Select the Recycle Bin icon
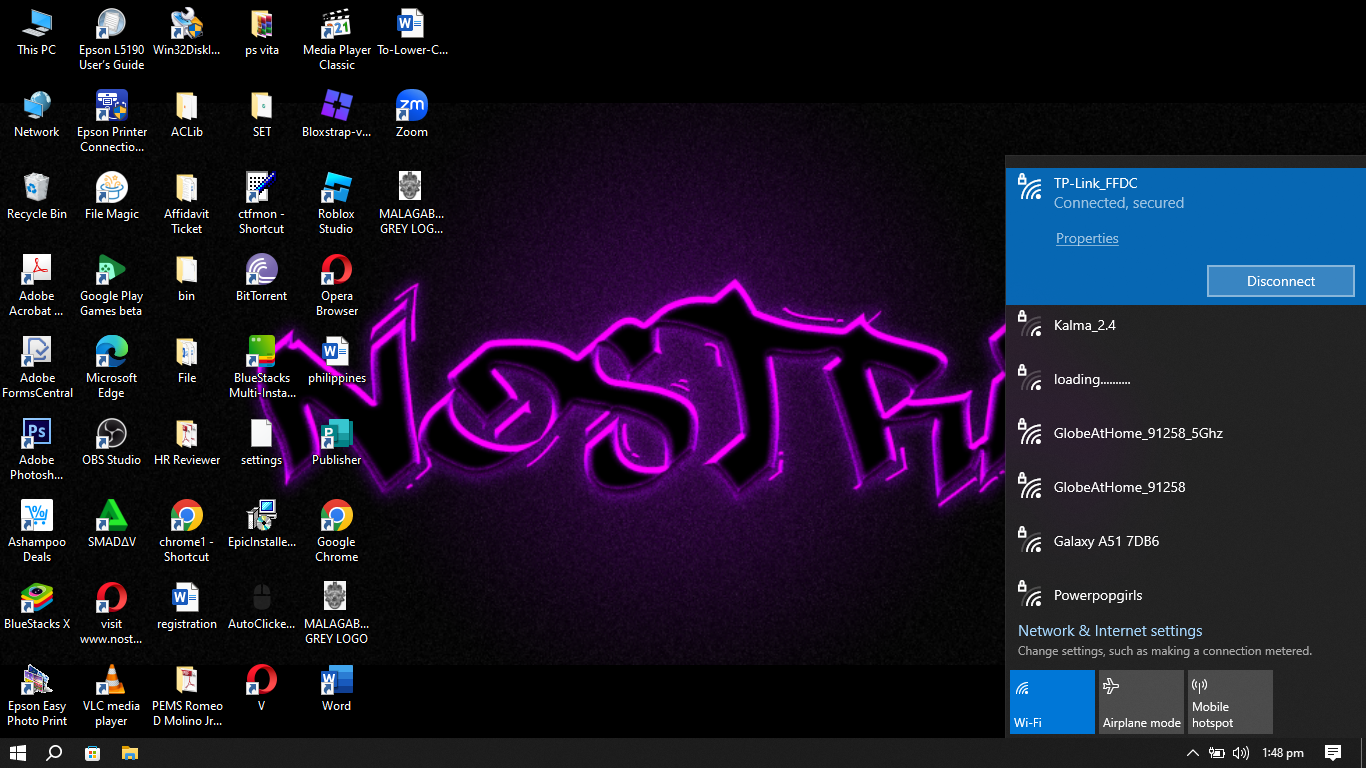1366x768 pixels. pyautogui.click(x=37, y=196)
